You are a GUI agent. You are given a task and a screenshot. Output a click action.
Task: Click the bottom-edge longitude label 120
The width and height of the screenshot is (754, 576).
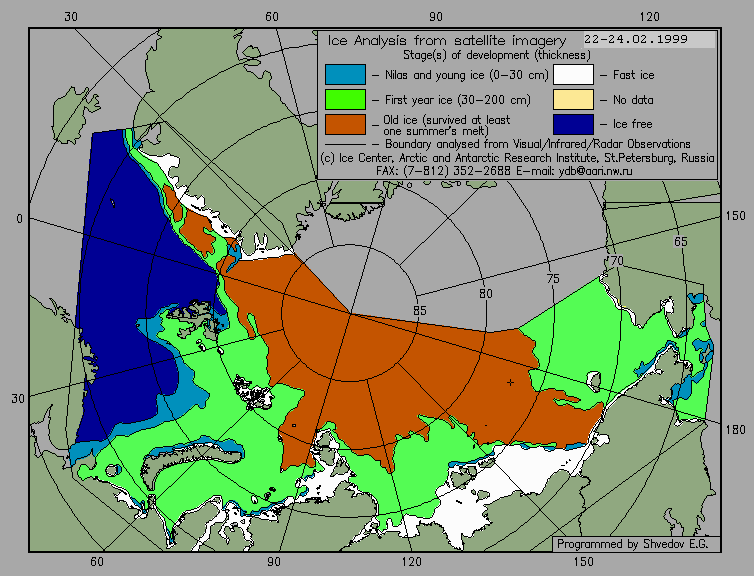point(412,562)
